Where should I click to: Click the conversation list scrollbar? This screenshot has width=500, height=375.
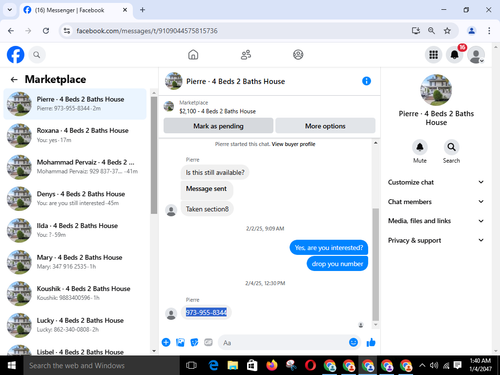(x=154, y=155)
